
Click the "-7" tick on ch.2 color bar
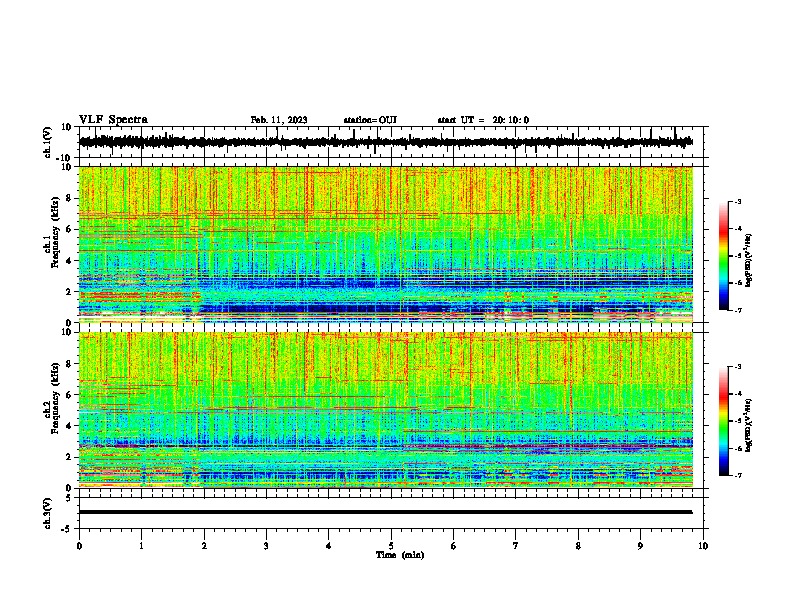click(738, 476)
